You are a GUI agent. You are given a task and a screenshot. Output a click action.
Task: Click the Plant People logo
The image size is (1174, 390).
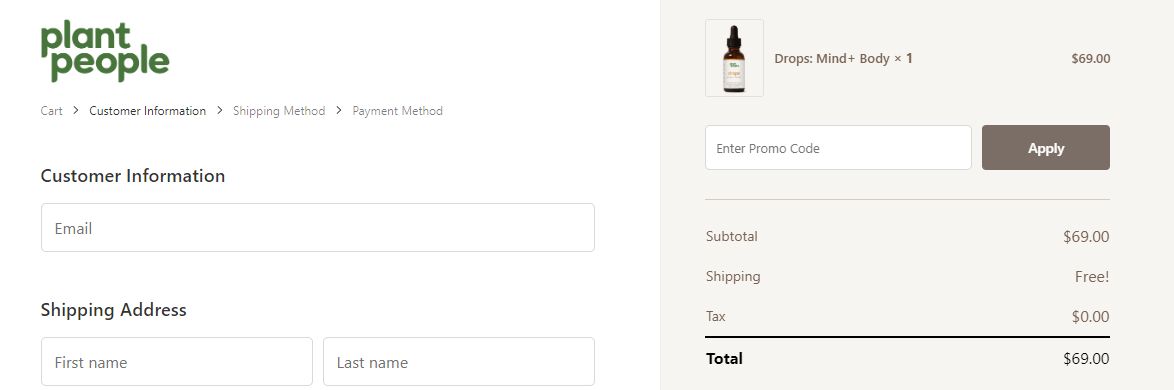pyautogui.click(x=105, y=51)
